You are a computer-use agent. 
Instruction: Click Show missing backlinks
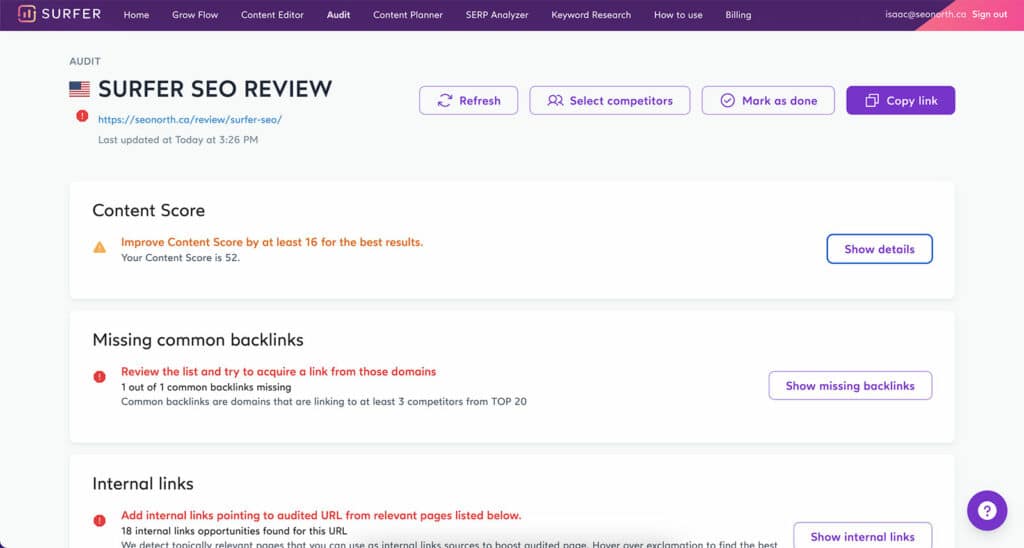point(850,385)
